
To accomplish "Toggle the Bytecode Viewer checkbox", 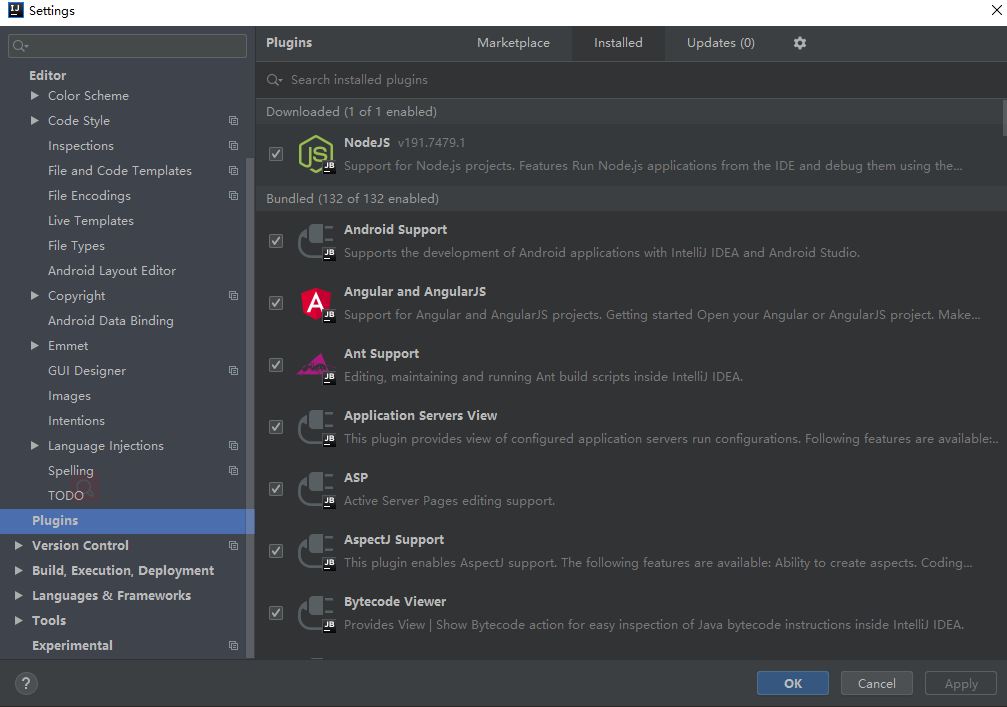I will (276, 613).
